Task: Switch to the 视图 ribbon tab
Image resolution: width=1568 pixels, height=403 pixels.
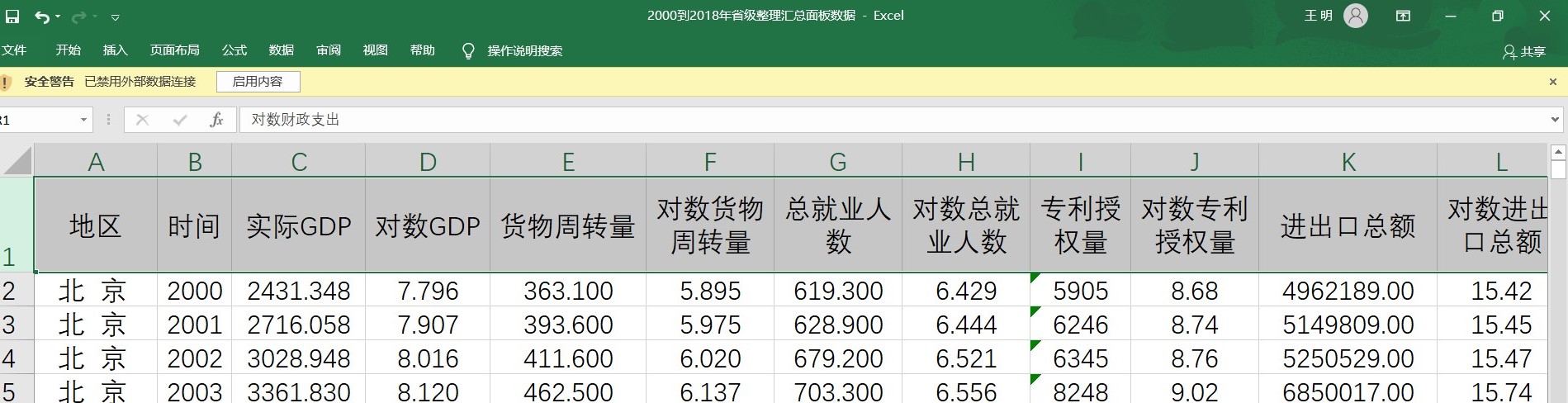Action: (x=376, y=50)
